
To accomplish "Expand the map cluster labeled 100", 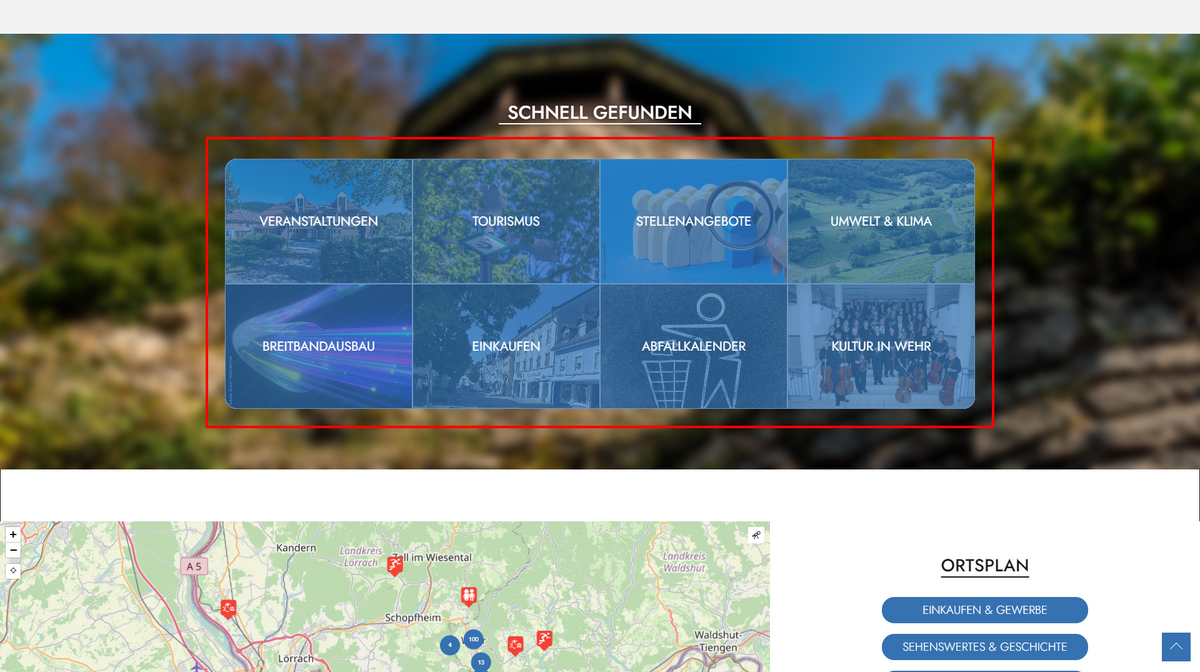I will tap(473, 639).
